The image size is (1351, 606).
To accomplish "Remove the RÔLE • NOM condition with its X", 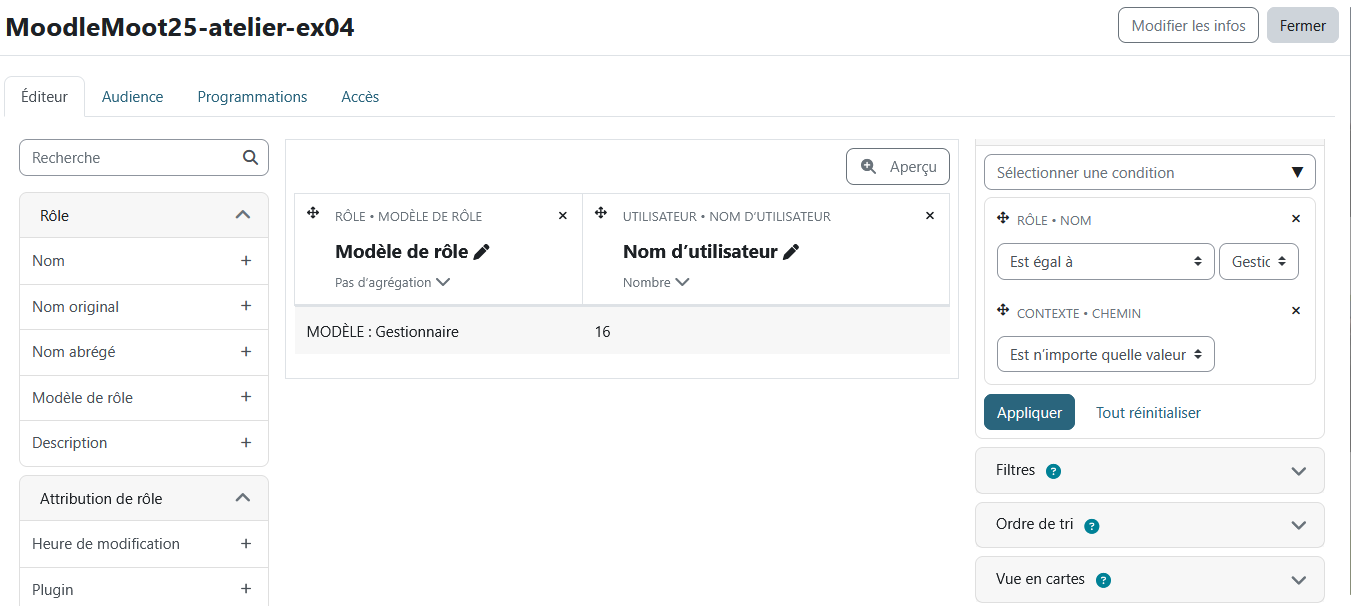I will [1296, 218].
